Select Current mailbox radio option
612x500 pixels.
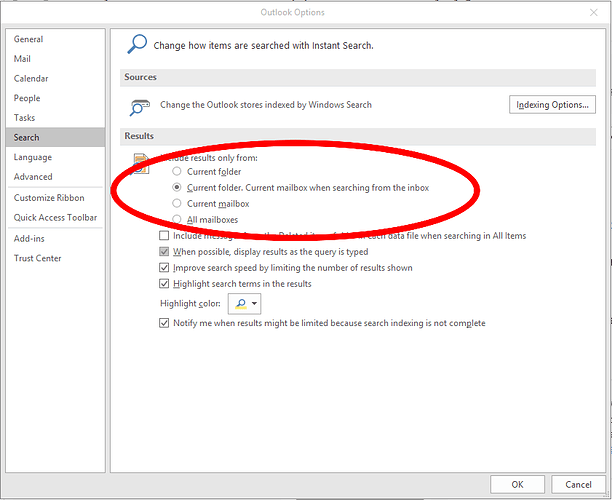177,203
